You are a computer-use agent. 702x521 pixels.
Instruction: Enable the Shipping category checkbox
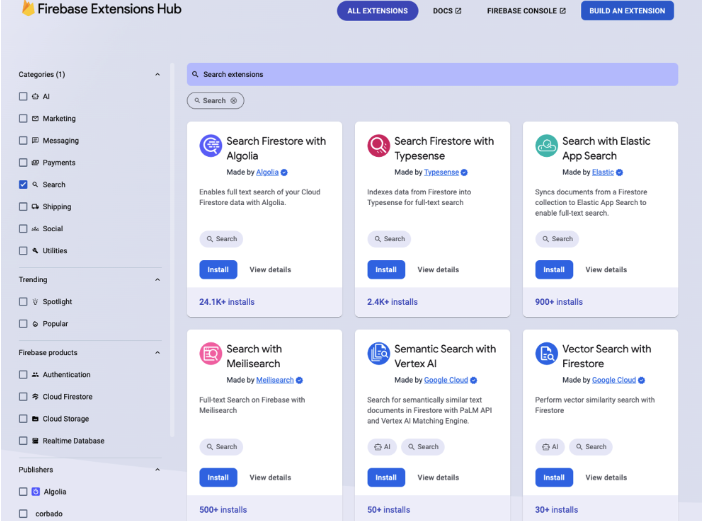click(x=23, y=206)
